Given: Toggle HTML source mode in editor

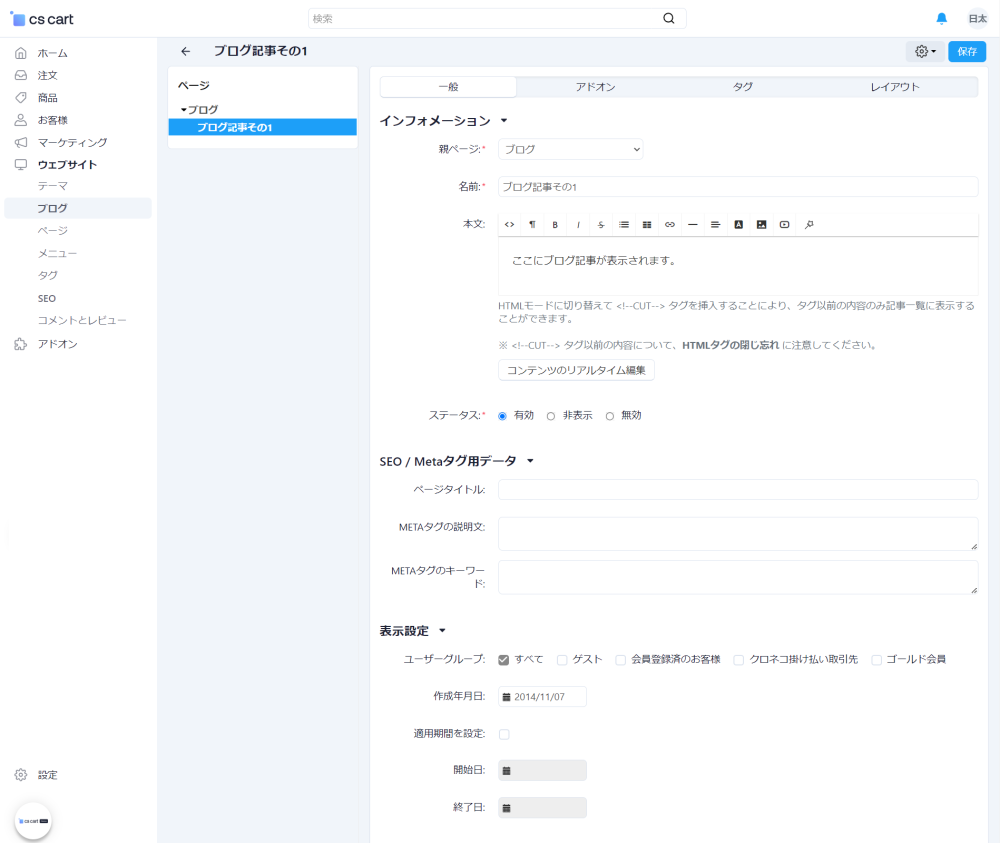Looking at the screenshot, I should coord(509,224).
